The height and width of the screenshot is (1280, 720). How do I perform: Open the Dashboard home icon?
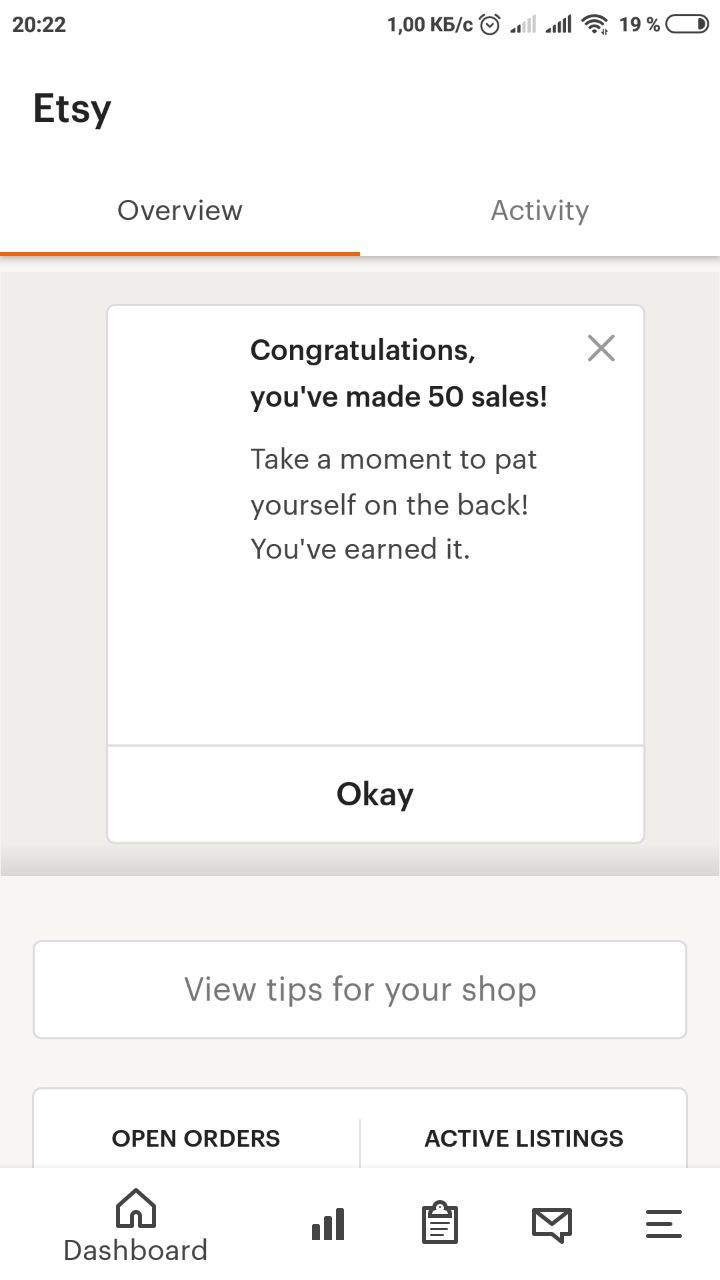pos(136,1207)
